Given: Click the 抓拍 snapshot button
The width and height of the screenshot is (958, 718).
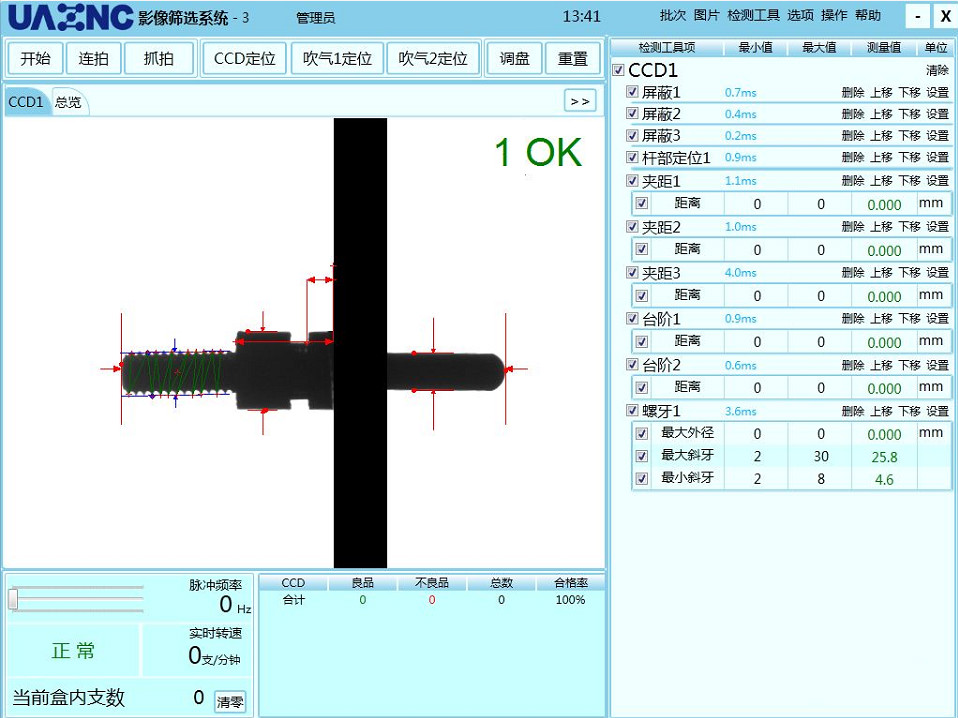Looking at the screenshot, I should point(158,59).
